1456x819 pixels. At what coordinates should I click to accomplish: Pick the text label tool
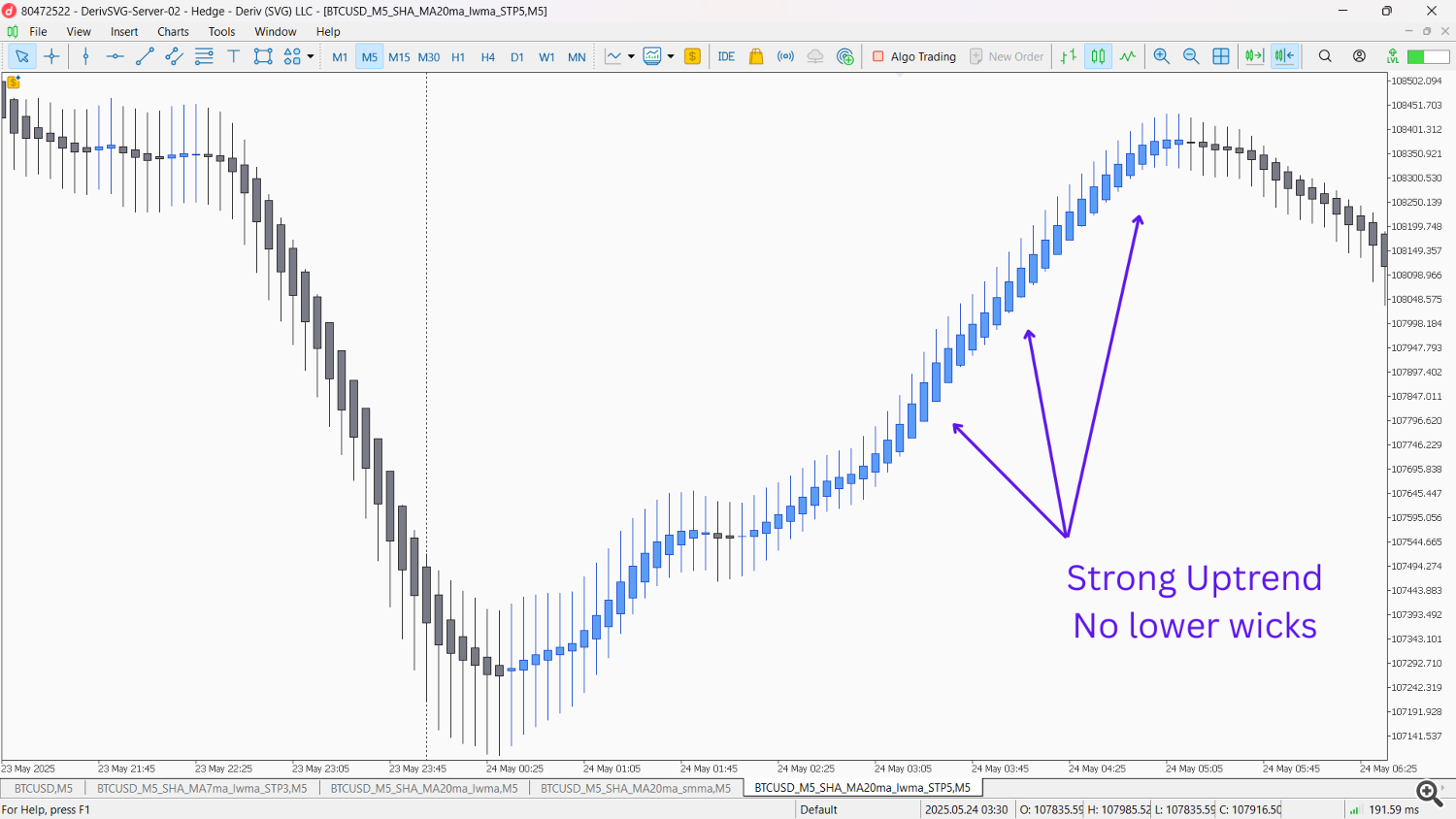(233, 56)
